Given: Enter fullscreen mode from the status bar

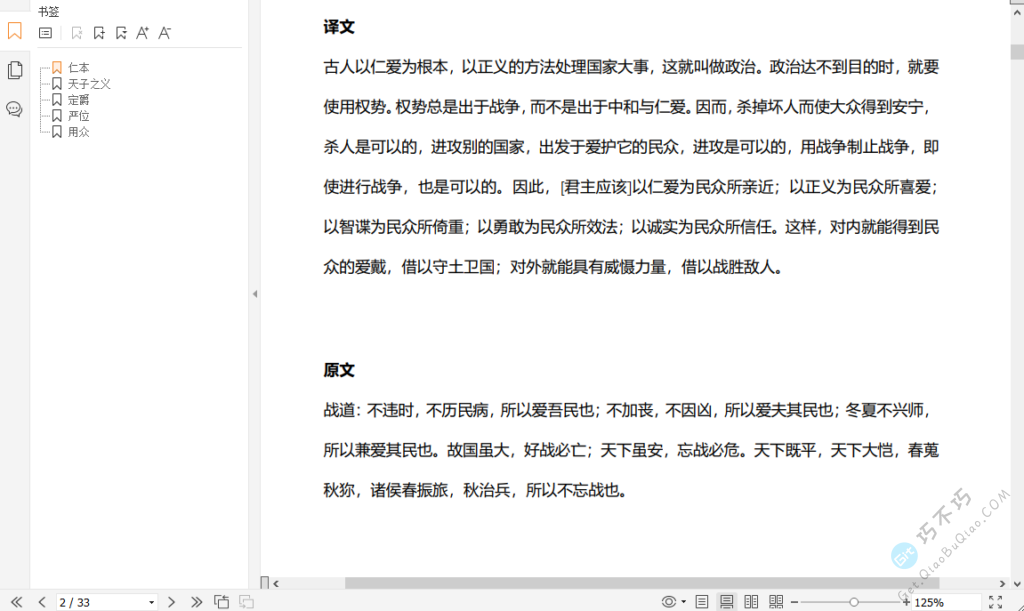Looking at the screenshot, I should [x=995, y=602].
